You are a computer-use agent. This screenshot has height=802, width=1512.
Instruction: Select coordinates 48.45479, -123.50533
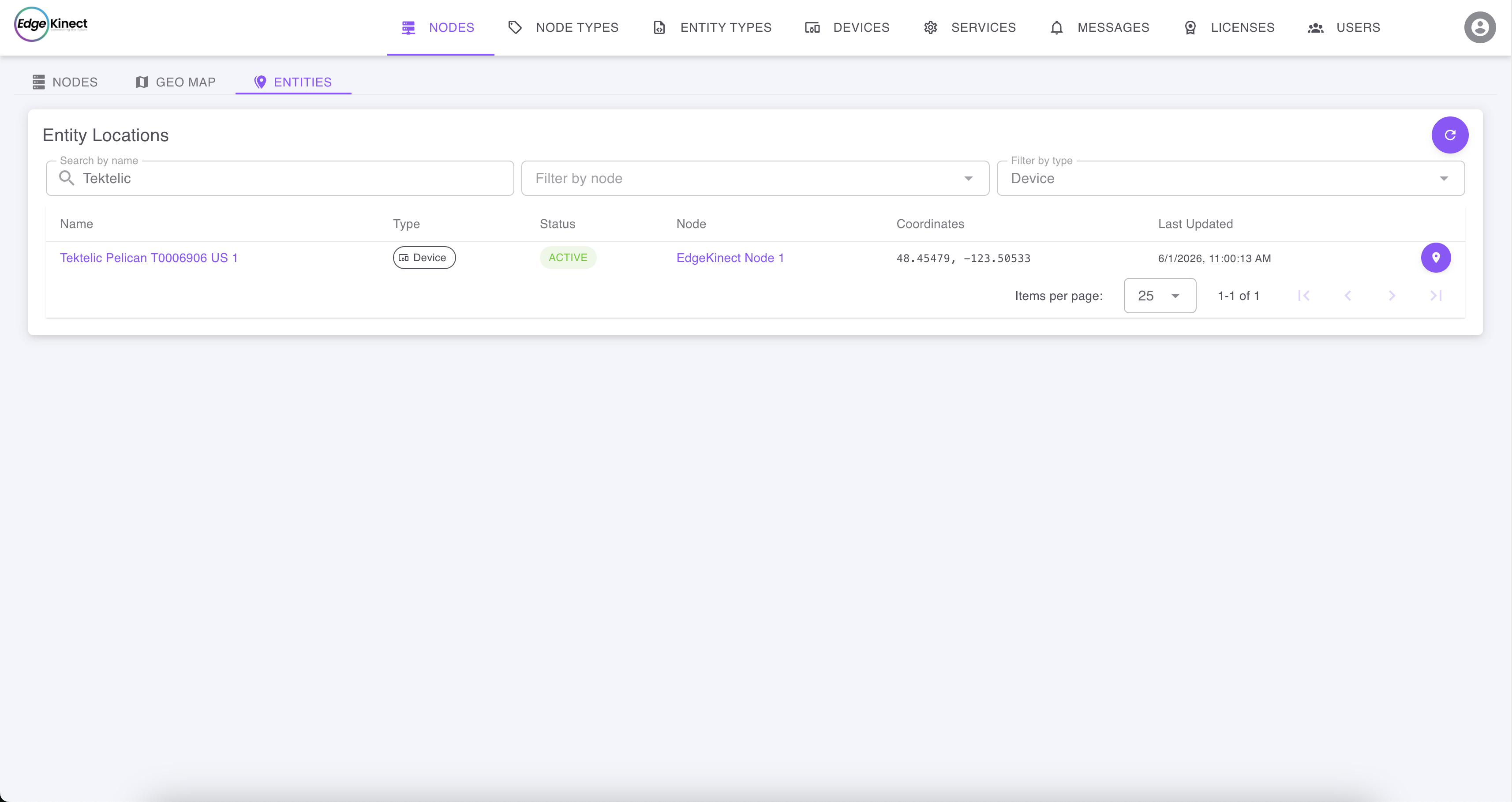pos(963,259)
